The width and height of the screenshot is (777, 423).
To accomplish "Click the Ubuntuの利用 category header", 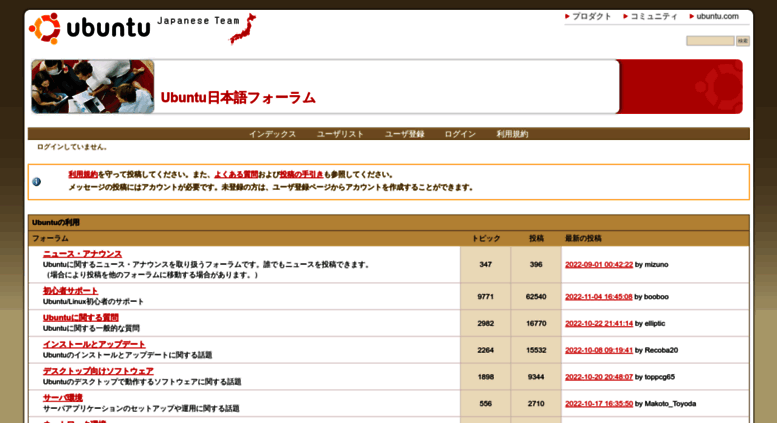I will pos(56,222).
